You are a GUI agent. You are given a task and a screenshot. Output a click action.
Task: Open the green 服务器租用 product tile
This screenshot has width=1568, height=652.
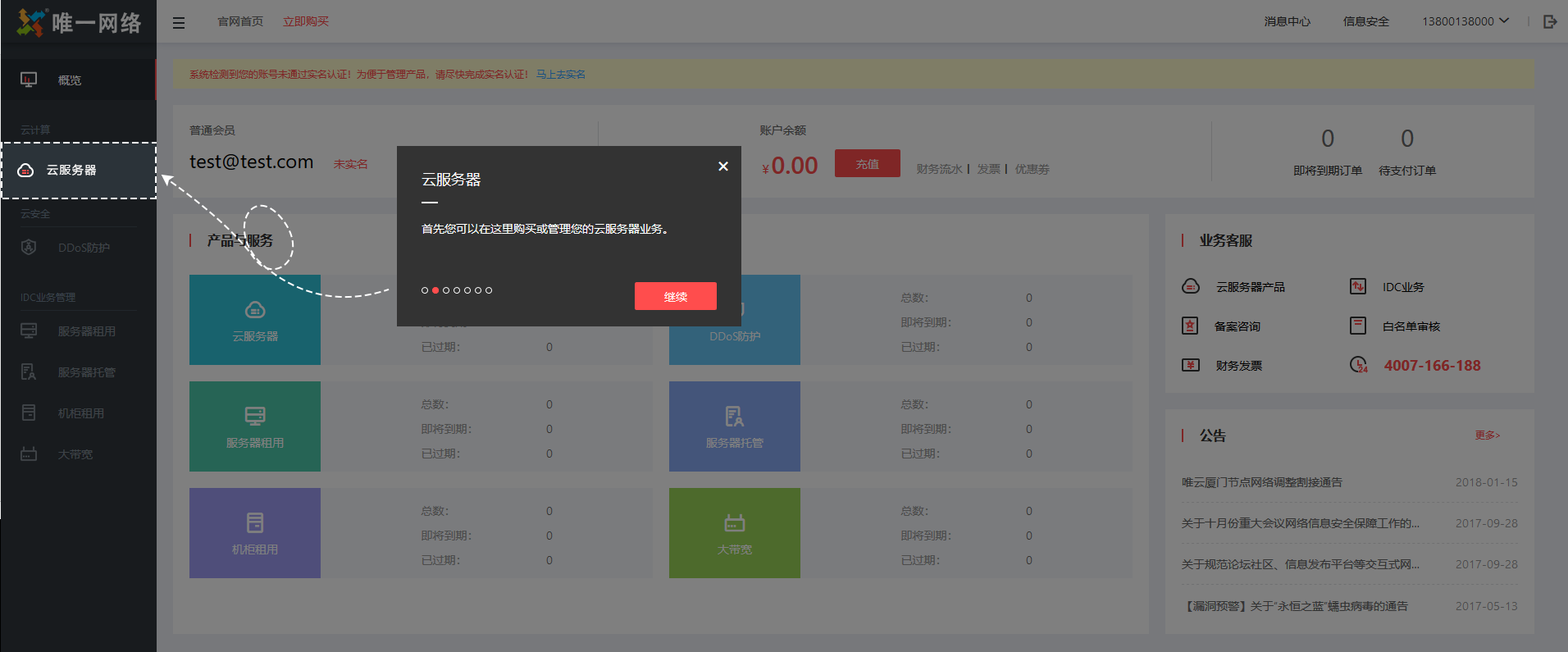tap(255, 426)
